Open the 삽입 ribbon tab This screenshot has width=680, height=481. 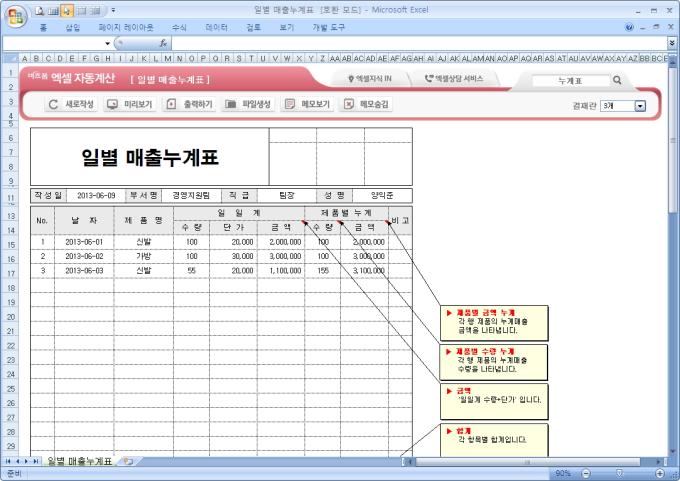pyautogui.click(x=73, y=27)
